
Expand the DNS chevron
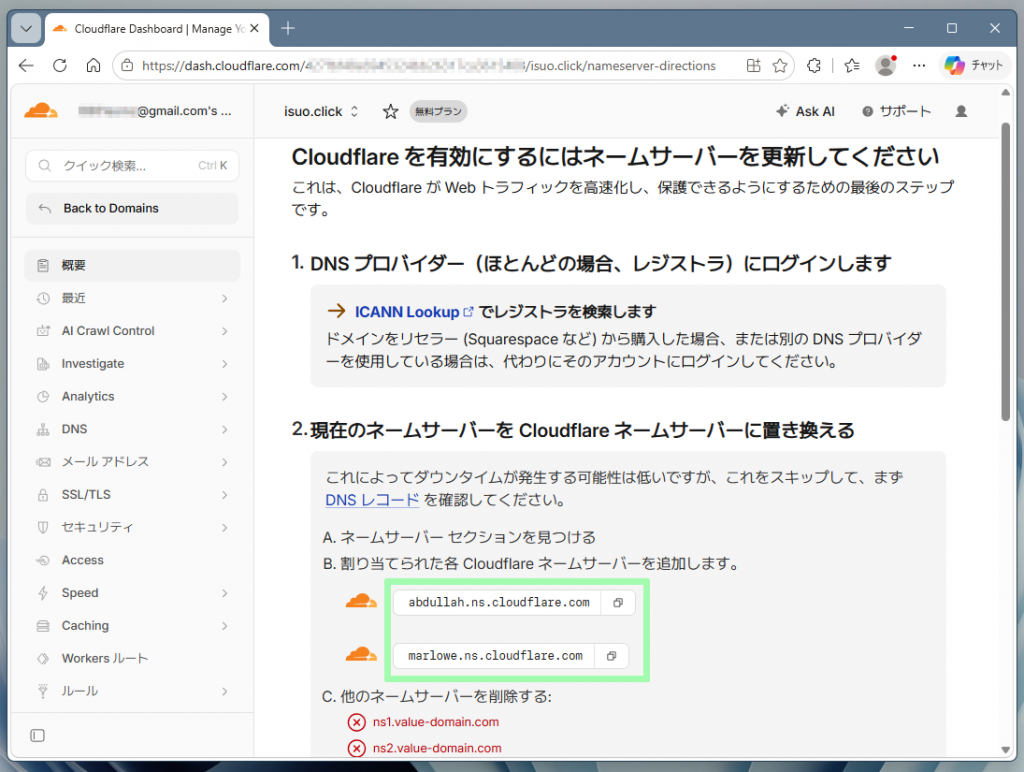(x=225, y=429)
